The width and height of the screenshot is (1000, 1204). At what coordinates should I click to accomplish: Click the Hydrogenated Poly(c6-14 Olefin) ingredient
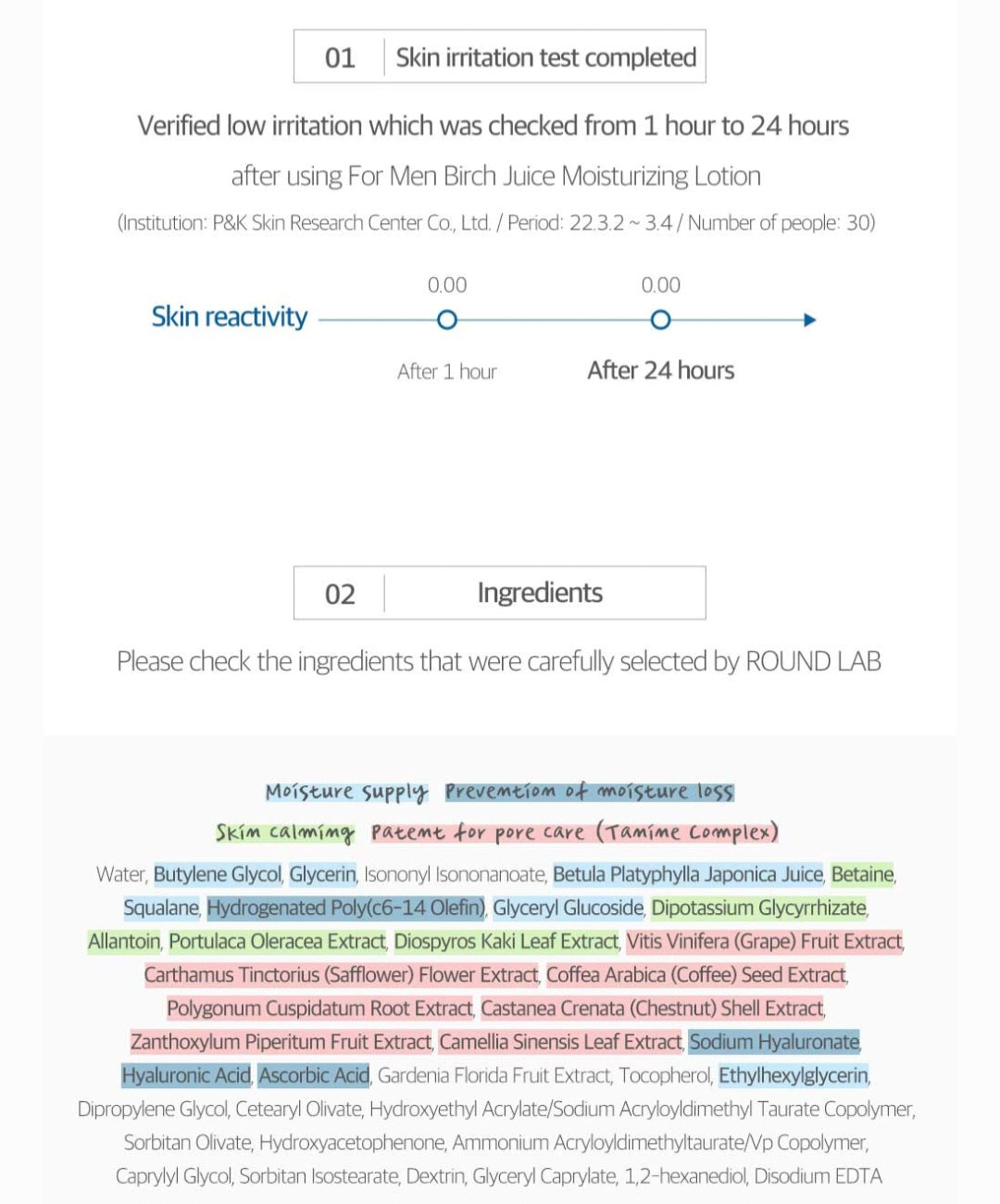[345, 908]
